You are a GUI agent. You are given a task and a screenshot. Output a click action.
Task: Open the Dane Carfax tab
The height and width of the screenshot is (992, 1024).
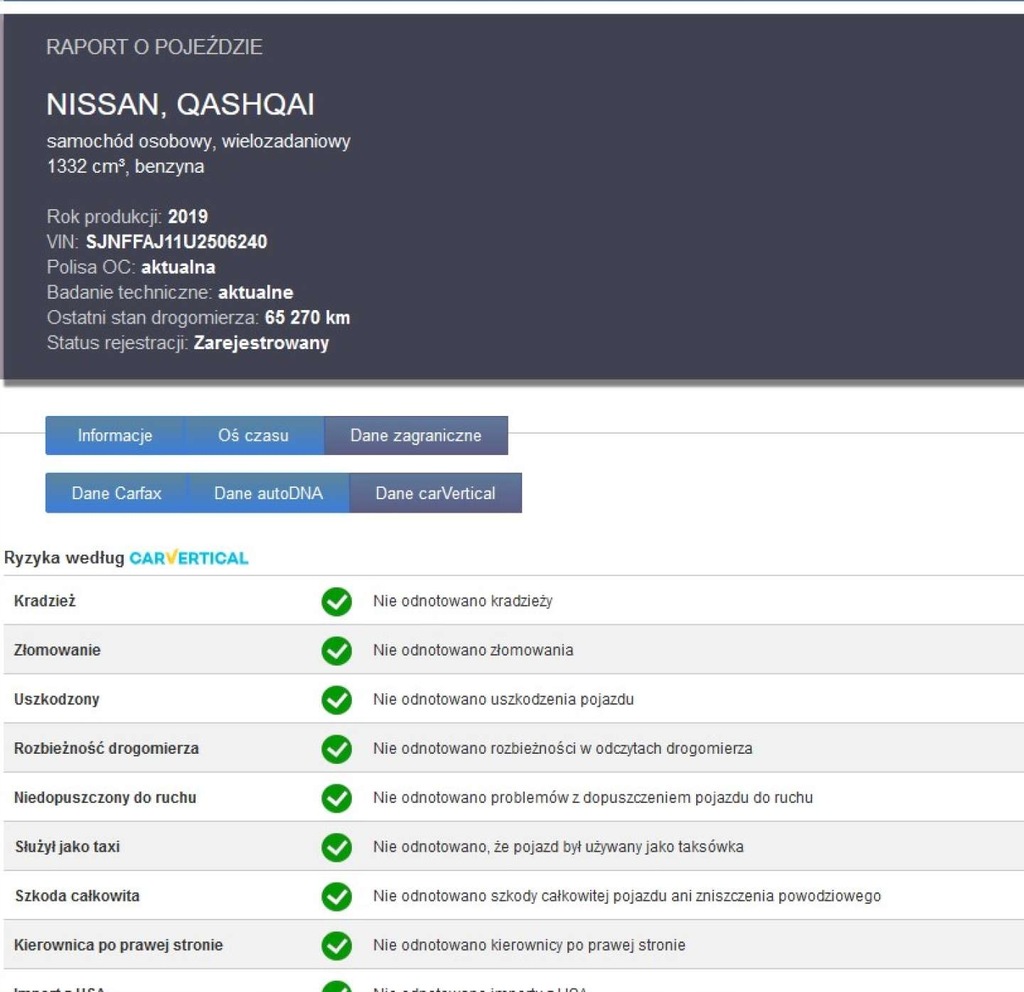116,493
